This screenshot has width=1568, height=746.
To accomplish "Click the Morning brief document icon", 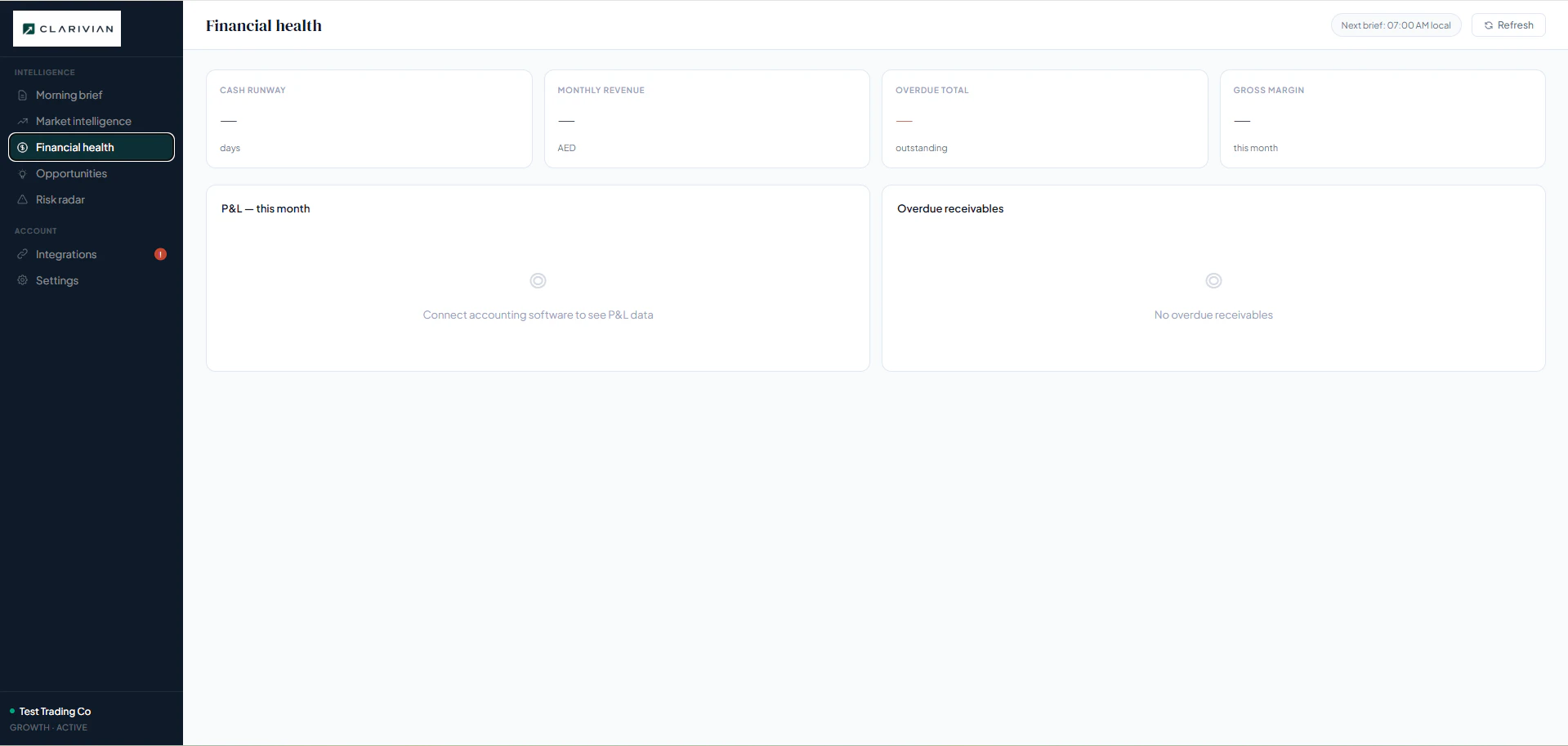I will point(23,96).
